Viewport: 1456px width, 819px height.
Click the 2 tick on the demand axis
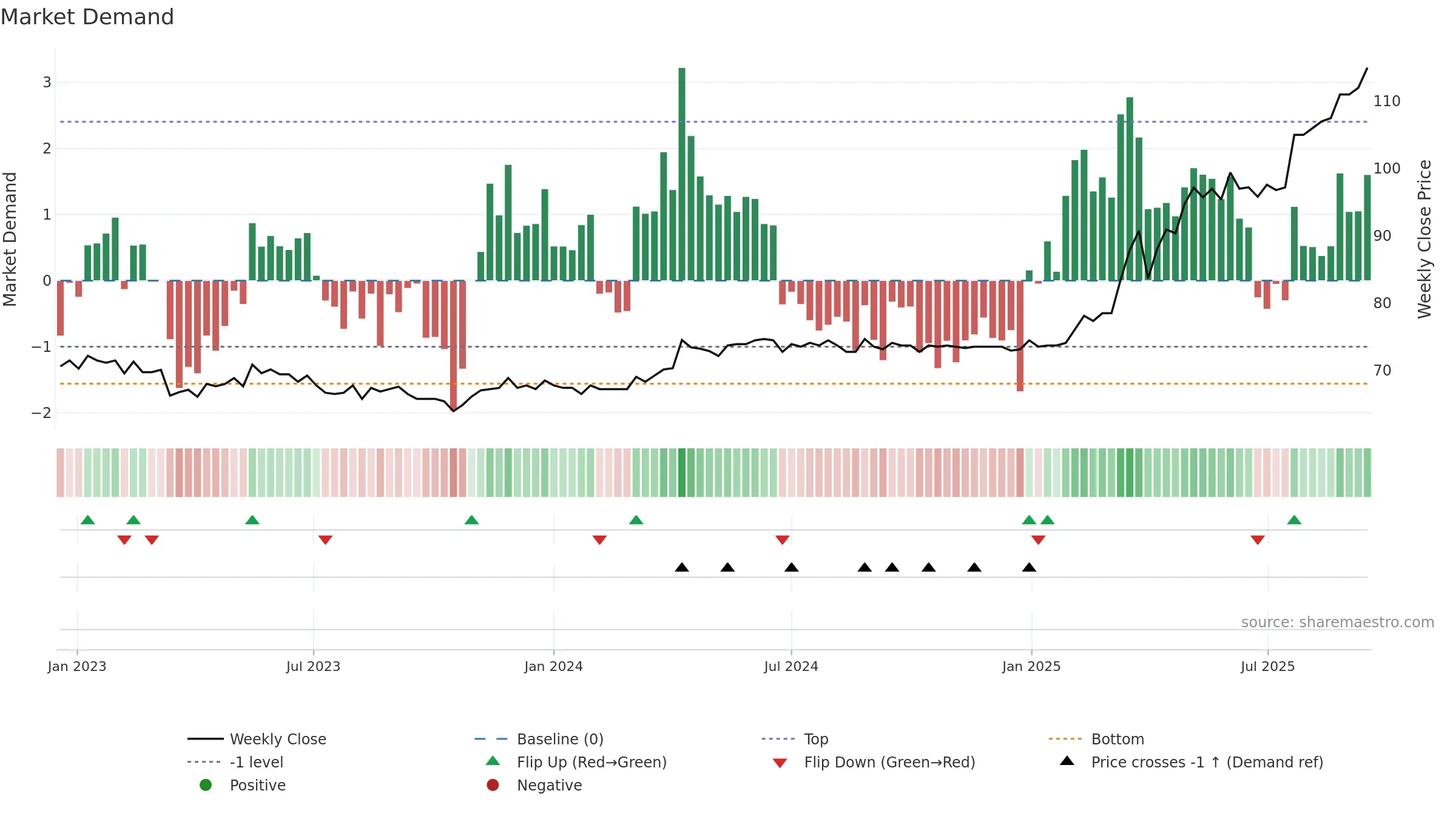click(x=47, y=148)
